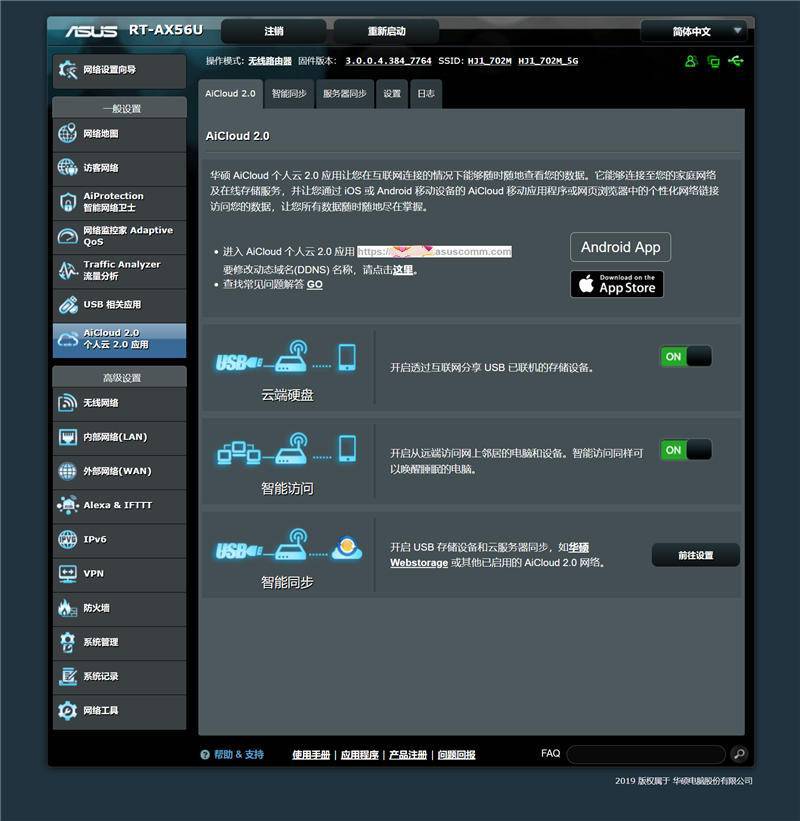
Task: Click the App Store download button
Action: point(617,284)
